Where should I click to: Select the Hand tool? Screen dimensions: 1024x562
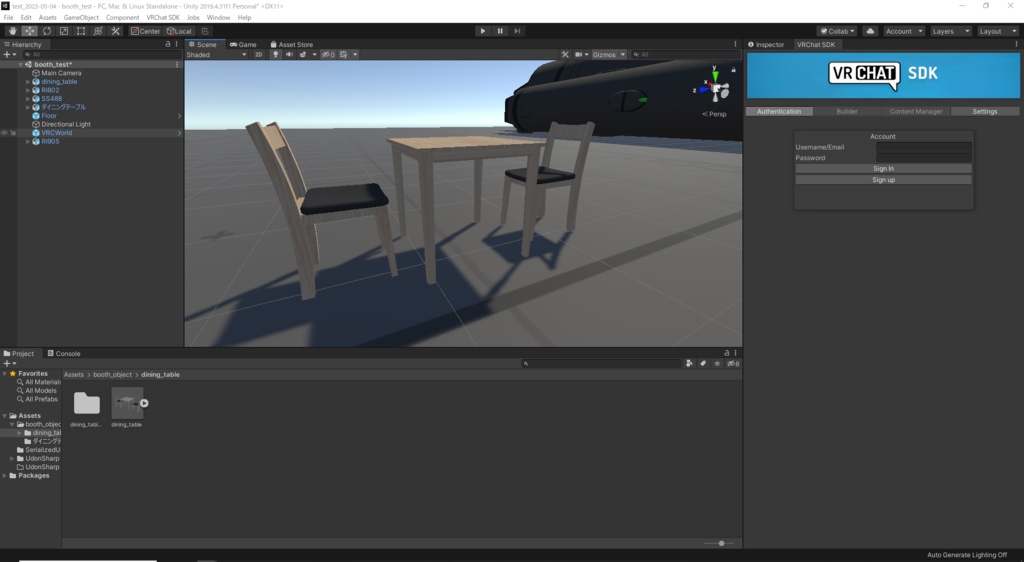[x=12, y=31]
